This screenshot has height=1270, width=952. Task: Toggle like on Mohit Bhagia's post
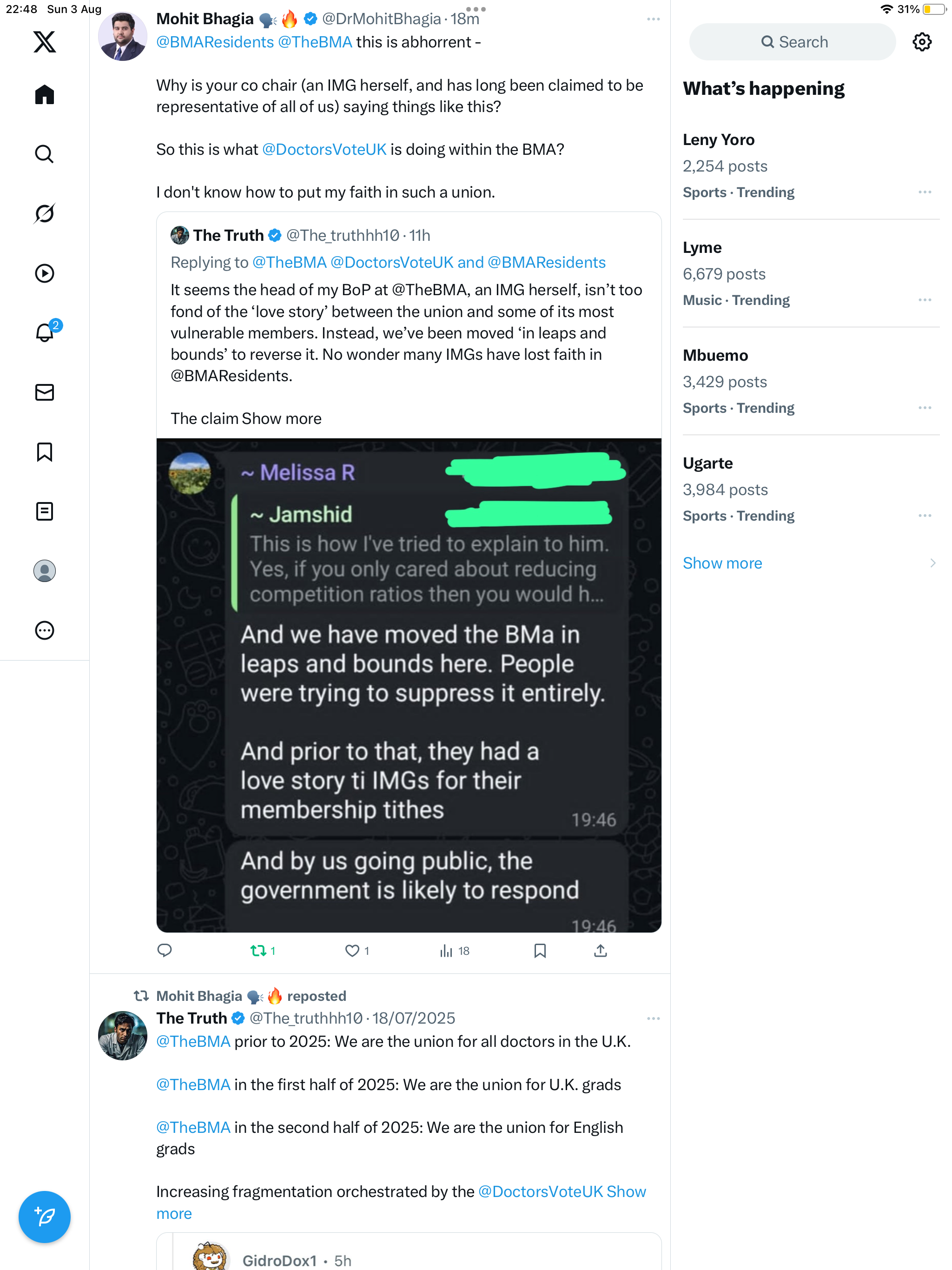point(352,951)
